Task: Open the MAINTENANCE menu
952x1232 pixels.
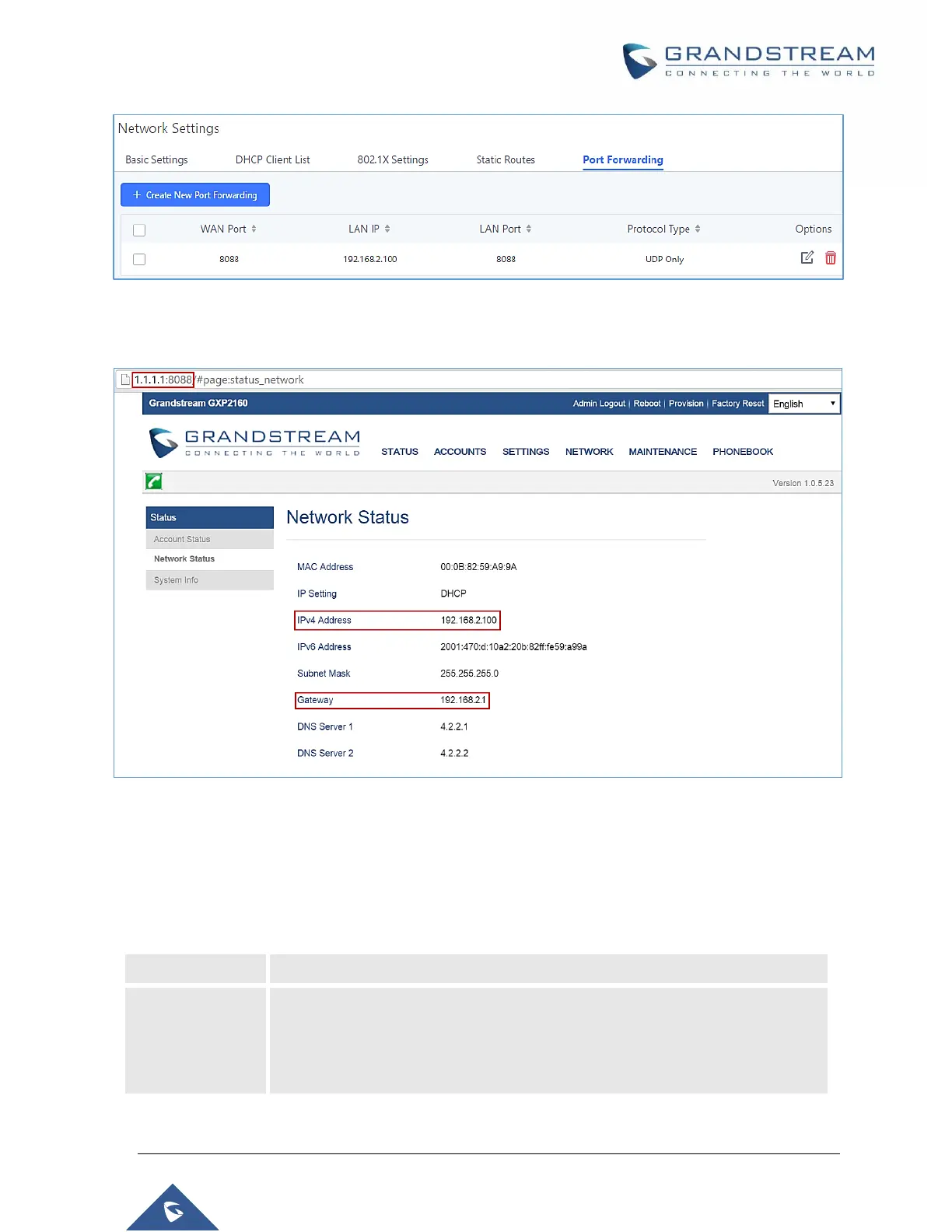Action: (x=663, y=452)
